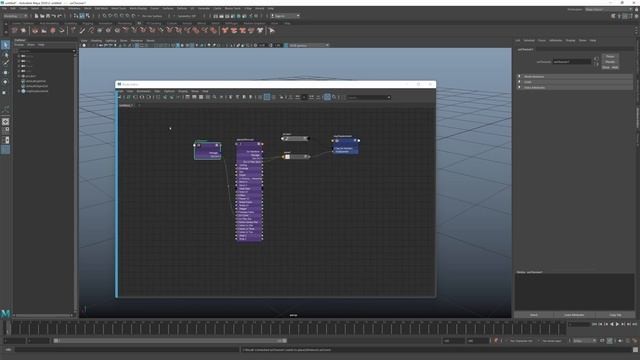
Task: Activate the Paint Selection tool
Action: 5,63
